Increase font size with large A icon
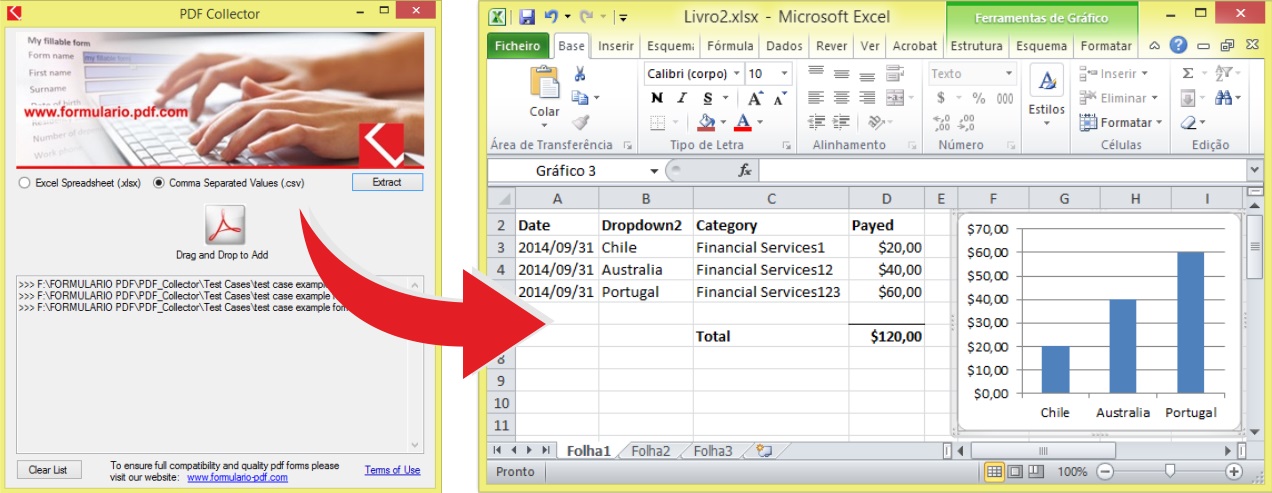Screen dimensions: 1272x493 tap(755, 98)
